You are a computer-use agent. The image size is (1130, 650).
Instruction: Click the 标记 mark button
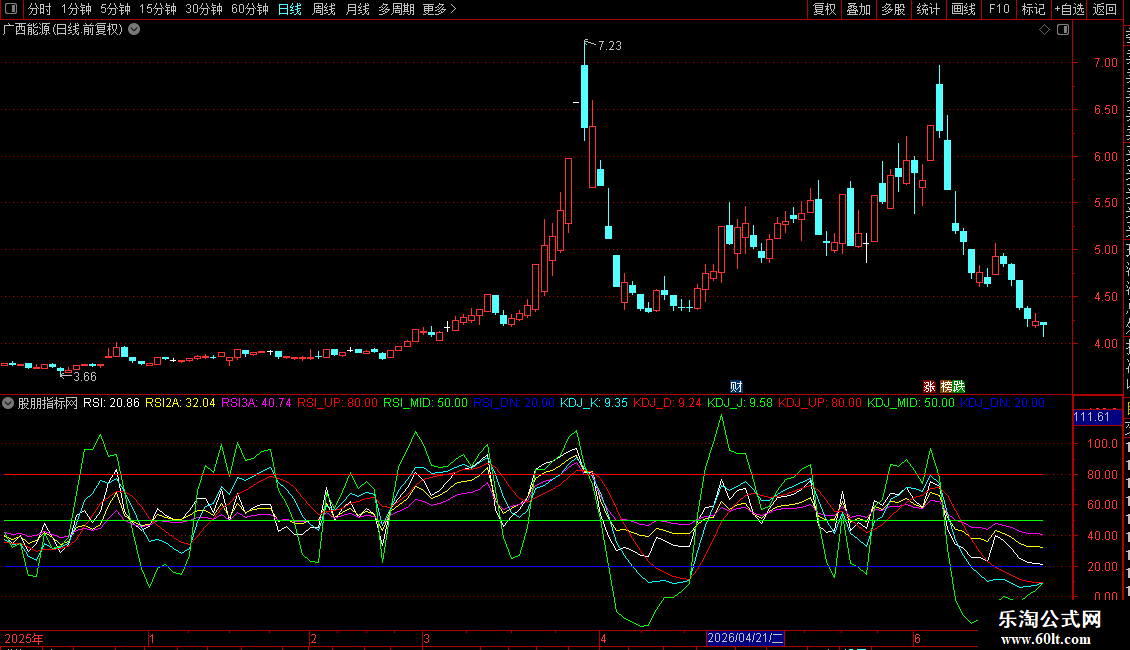(1033, 9)
